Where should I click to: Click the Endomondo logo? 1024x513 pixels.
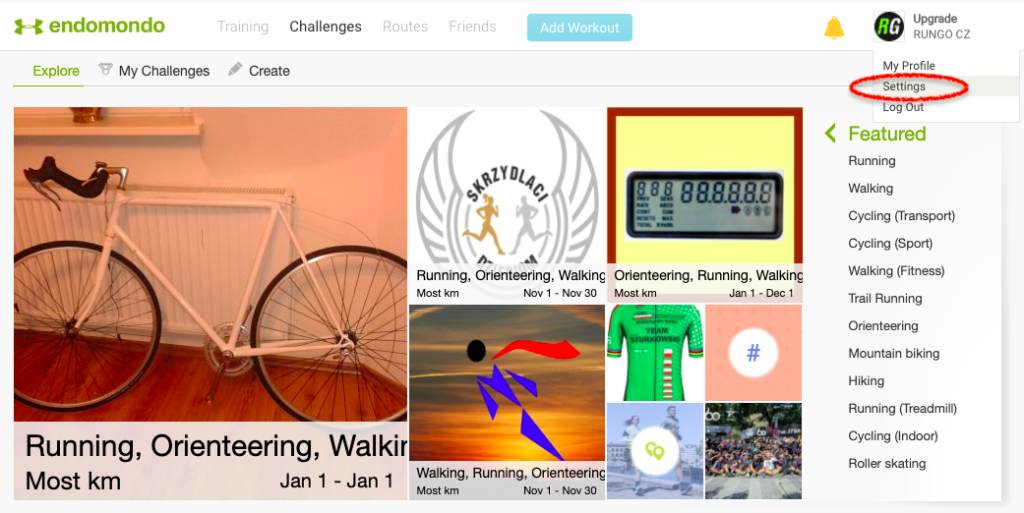tap(89, 26)
